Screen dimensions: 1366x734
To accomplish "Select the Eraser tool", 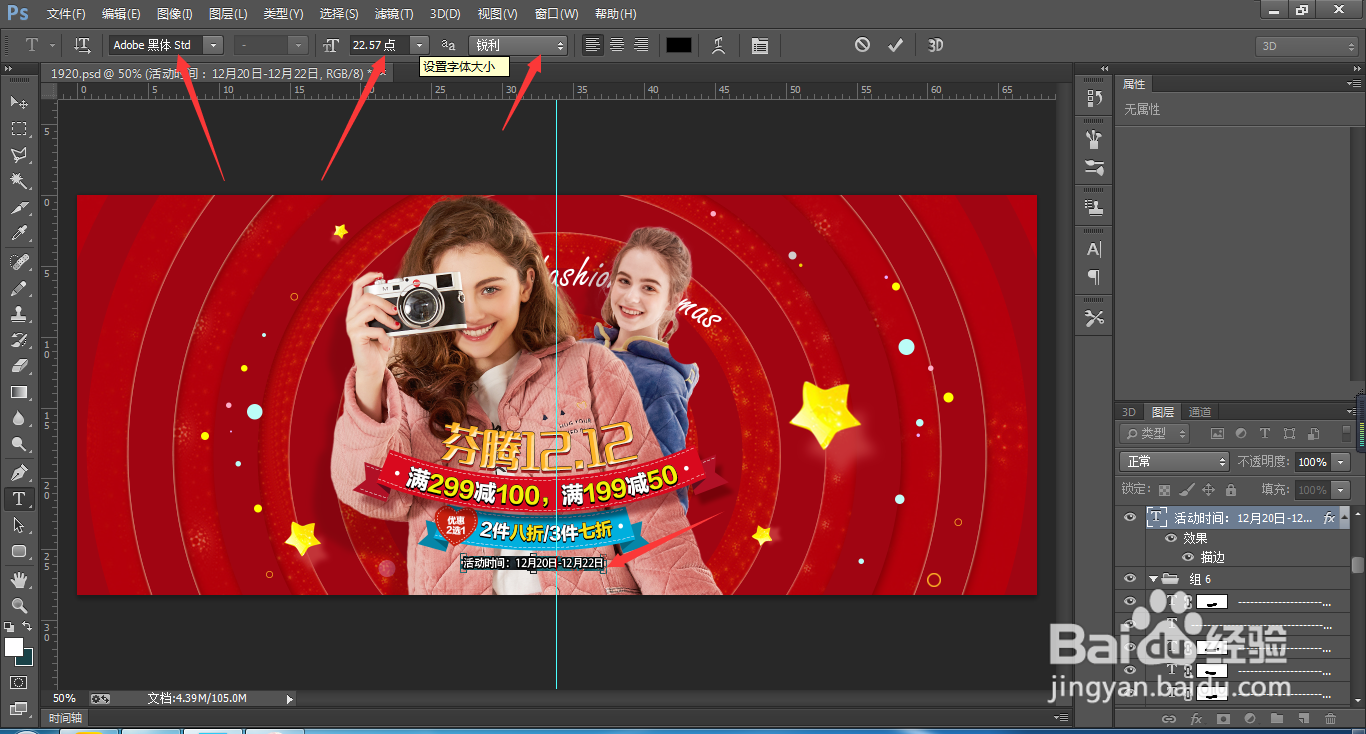I will [18, 366].
